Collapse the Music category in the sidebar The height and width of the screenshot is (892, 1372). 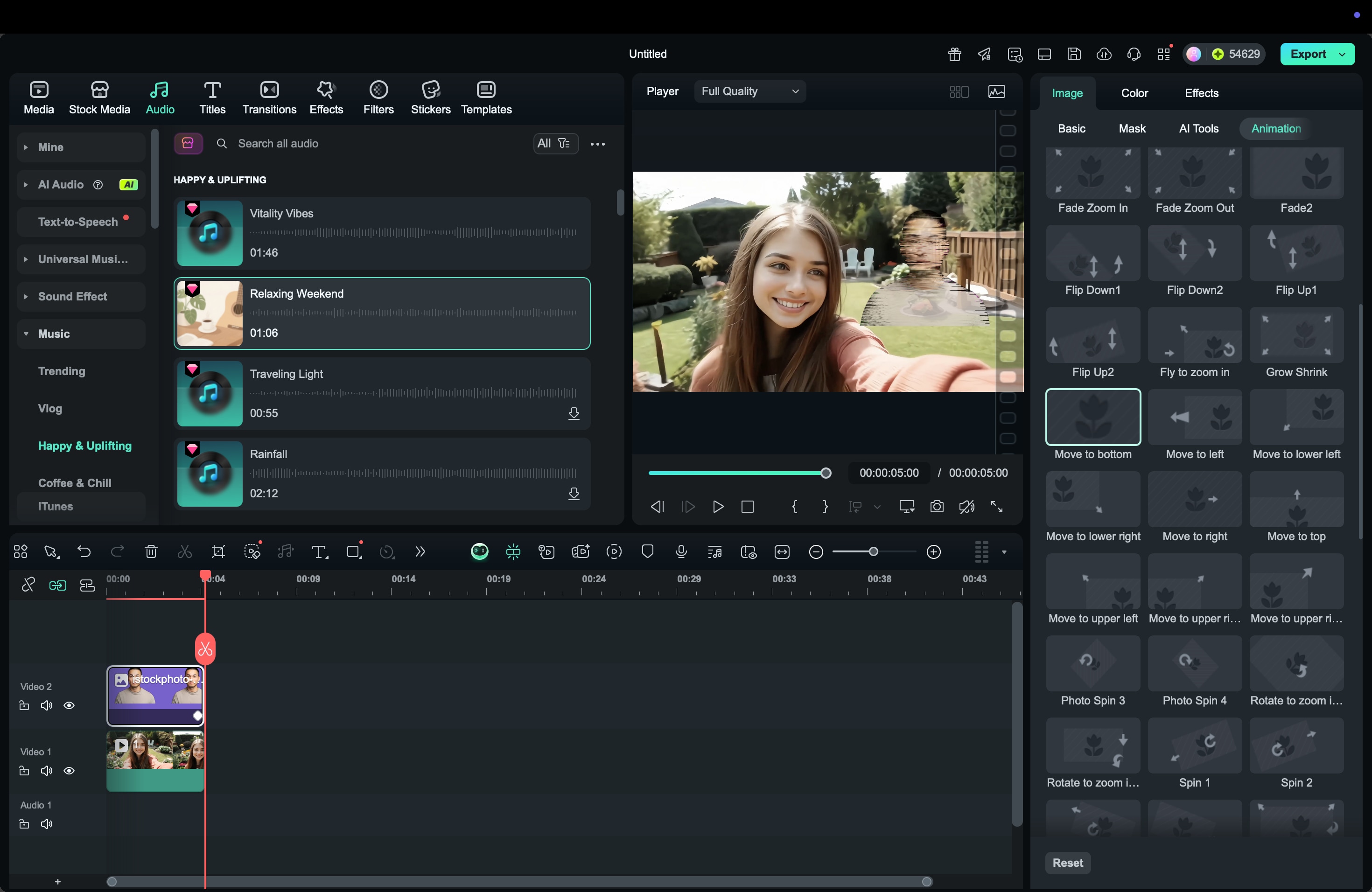26,334
